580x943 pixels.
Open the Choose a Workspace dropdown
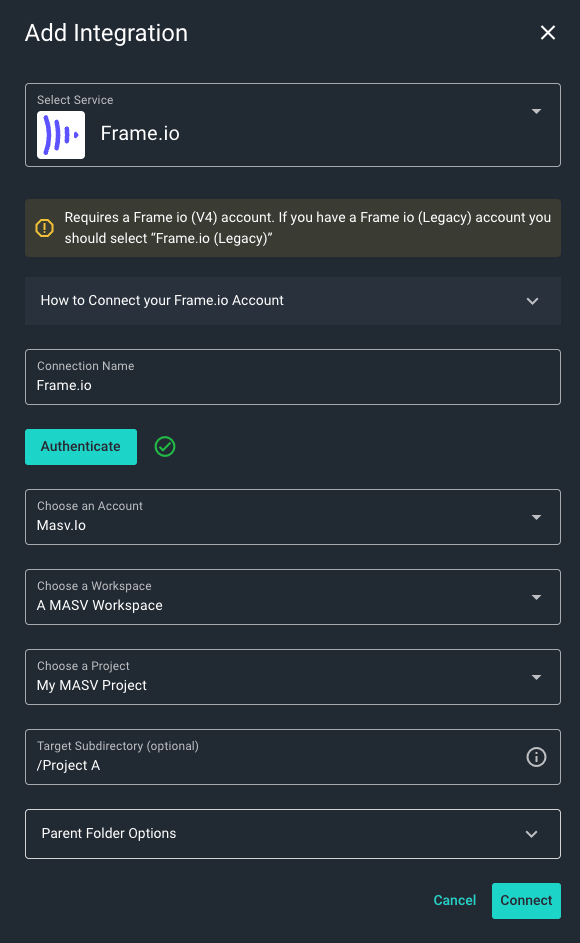290,597
